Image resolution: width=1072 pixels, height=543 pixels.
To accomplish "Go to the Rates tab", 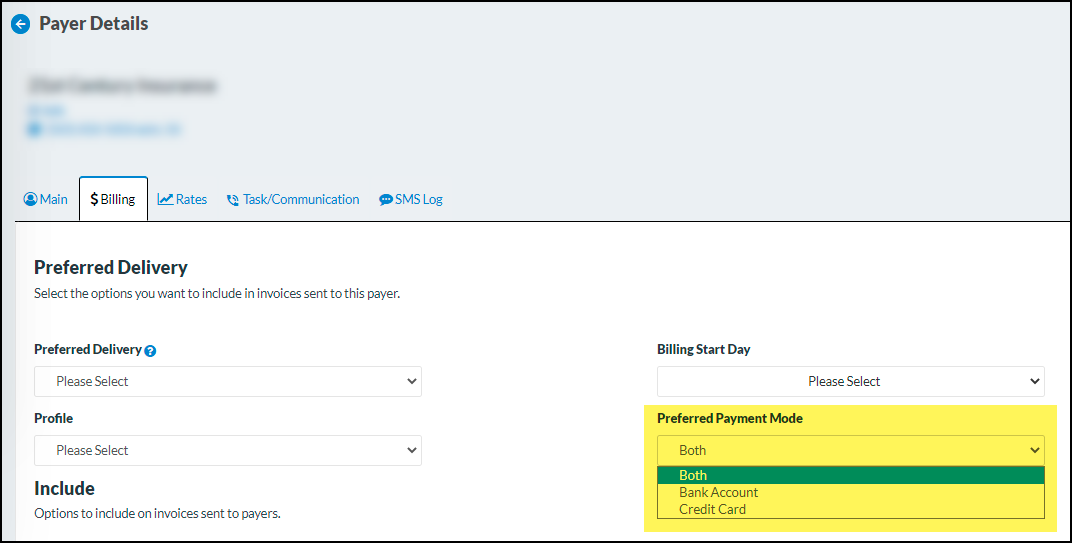I will coord(190,199).
